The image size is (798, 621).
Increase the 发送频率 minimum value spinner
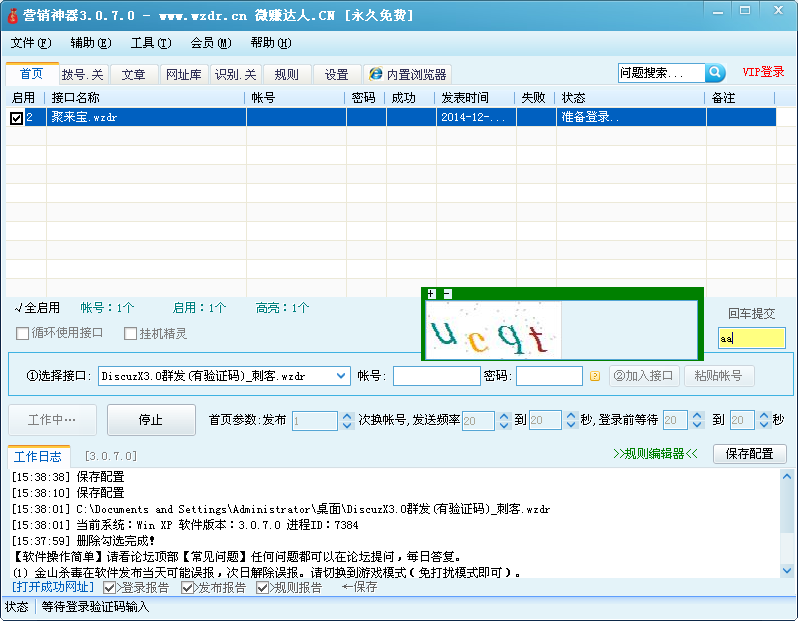click(x=504, y=416)
